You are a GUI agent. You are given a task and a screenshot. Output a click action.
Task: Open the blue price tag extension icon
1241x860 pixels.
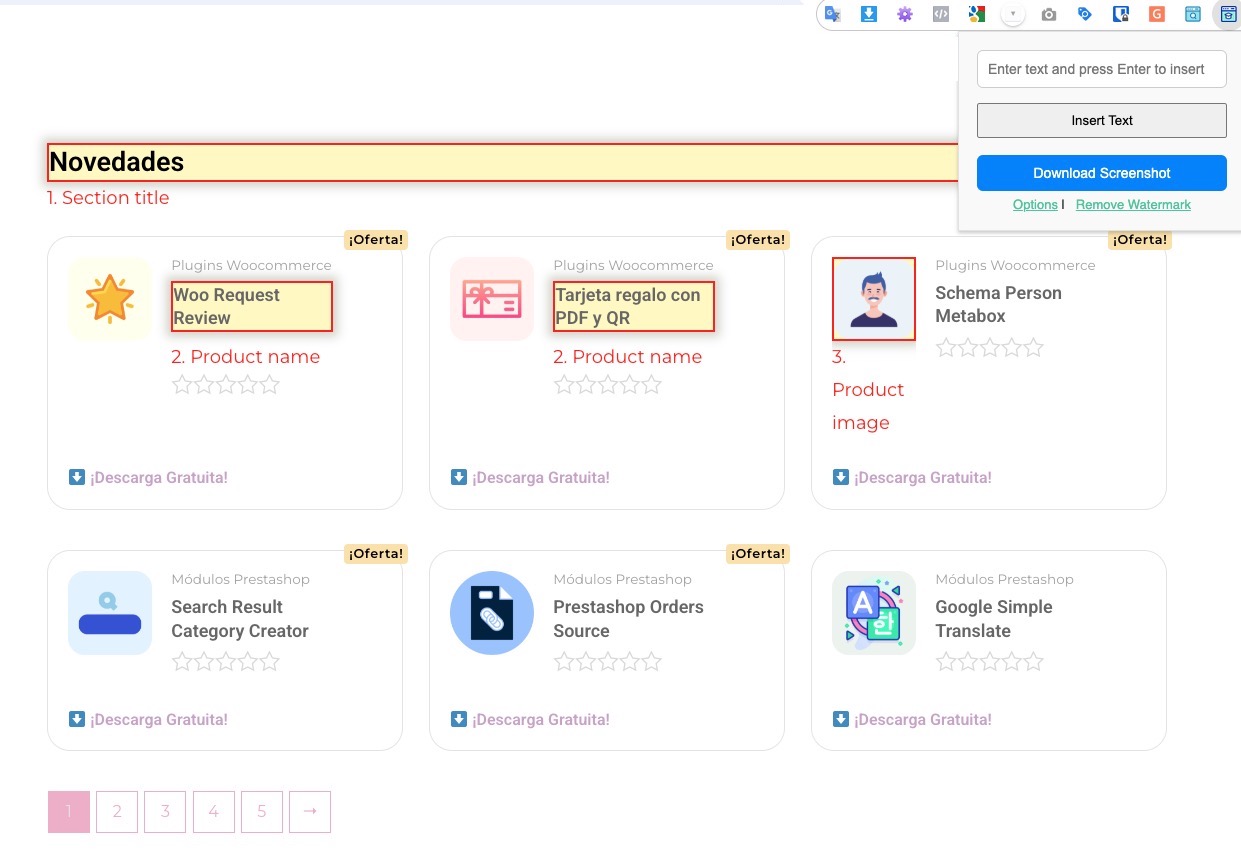tap(1084, 14)
